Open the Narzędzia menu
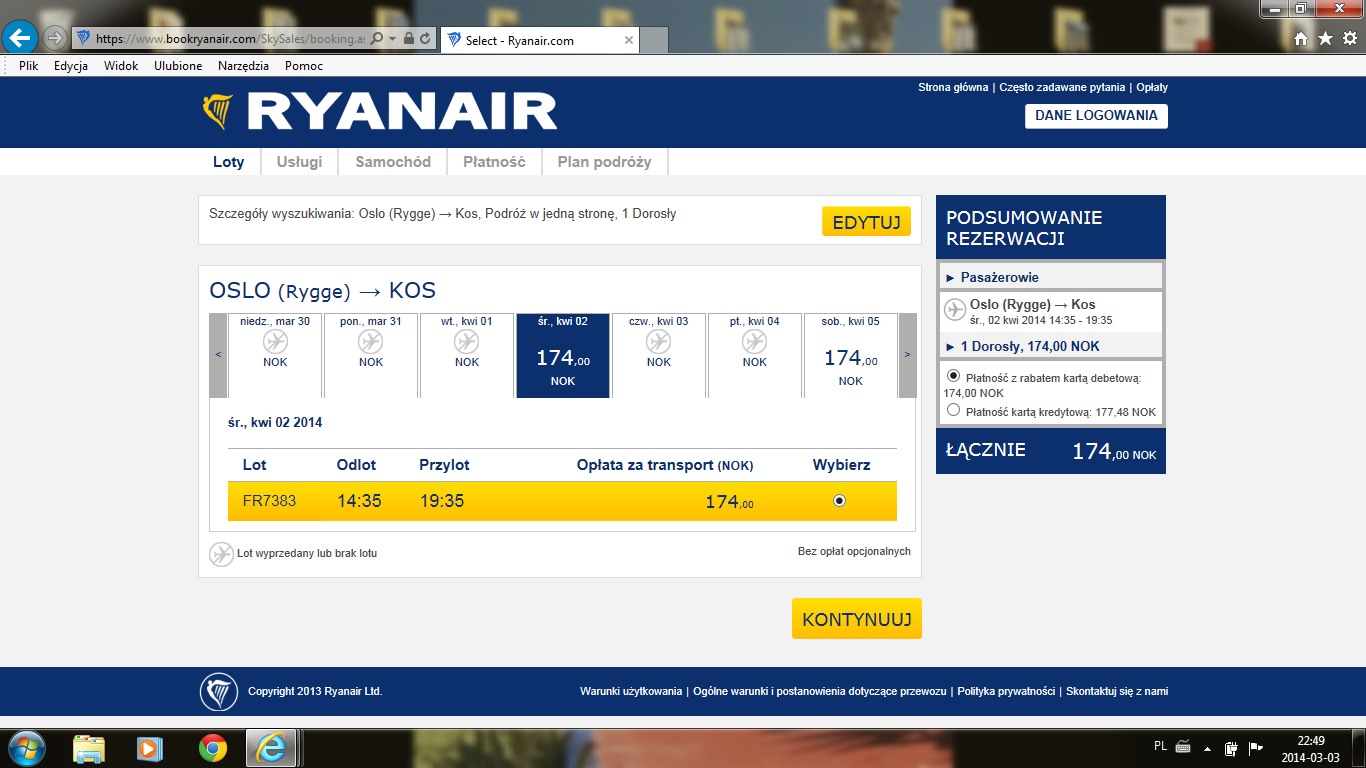 click(243, 66)
